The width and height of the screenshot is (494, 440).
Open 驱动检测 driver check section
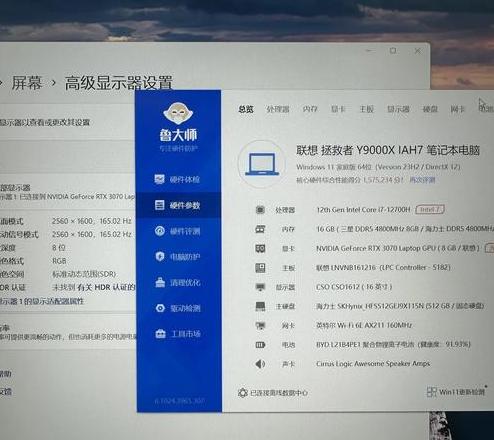click(178, 308)
